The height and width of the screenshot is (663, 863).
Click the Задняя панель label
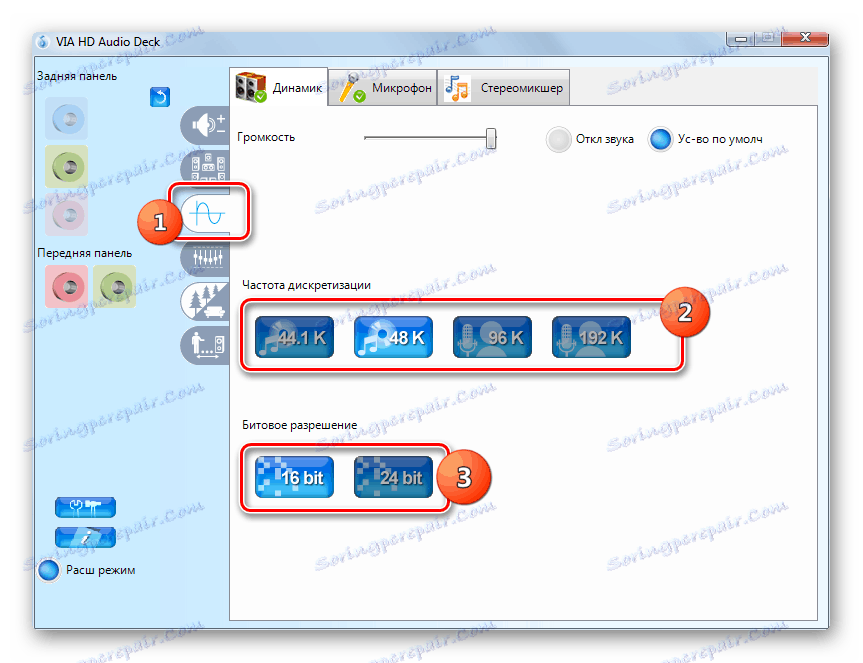(x=77, y=76)
